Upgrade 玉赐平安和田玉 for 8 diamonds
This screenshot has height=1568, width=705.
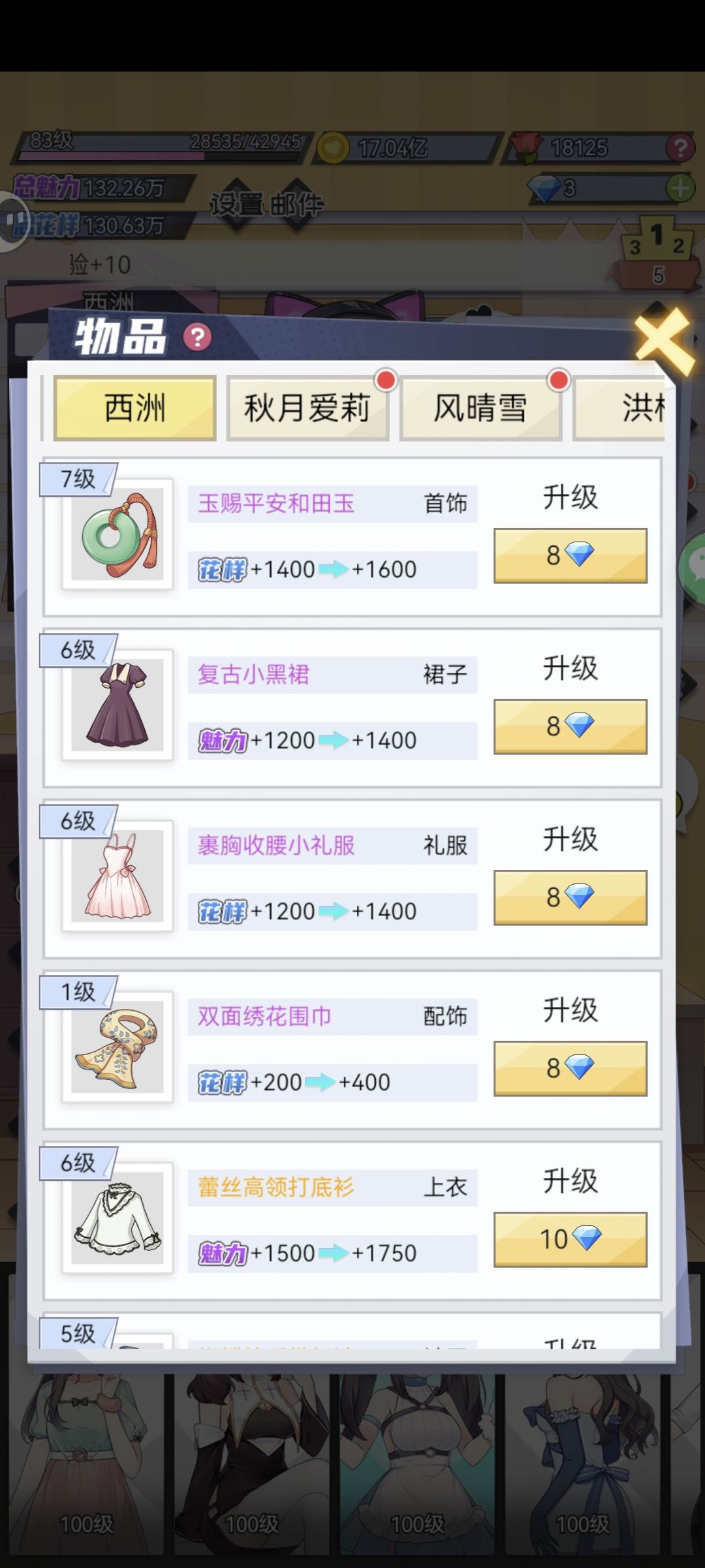(x=570, y=555)
